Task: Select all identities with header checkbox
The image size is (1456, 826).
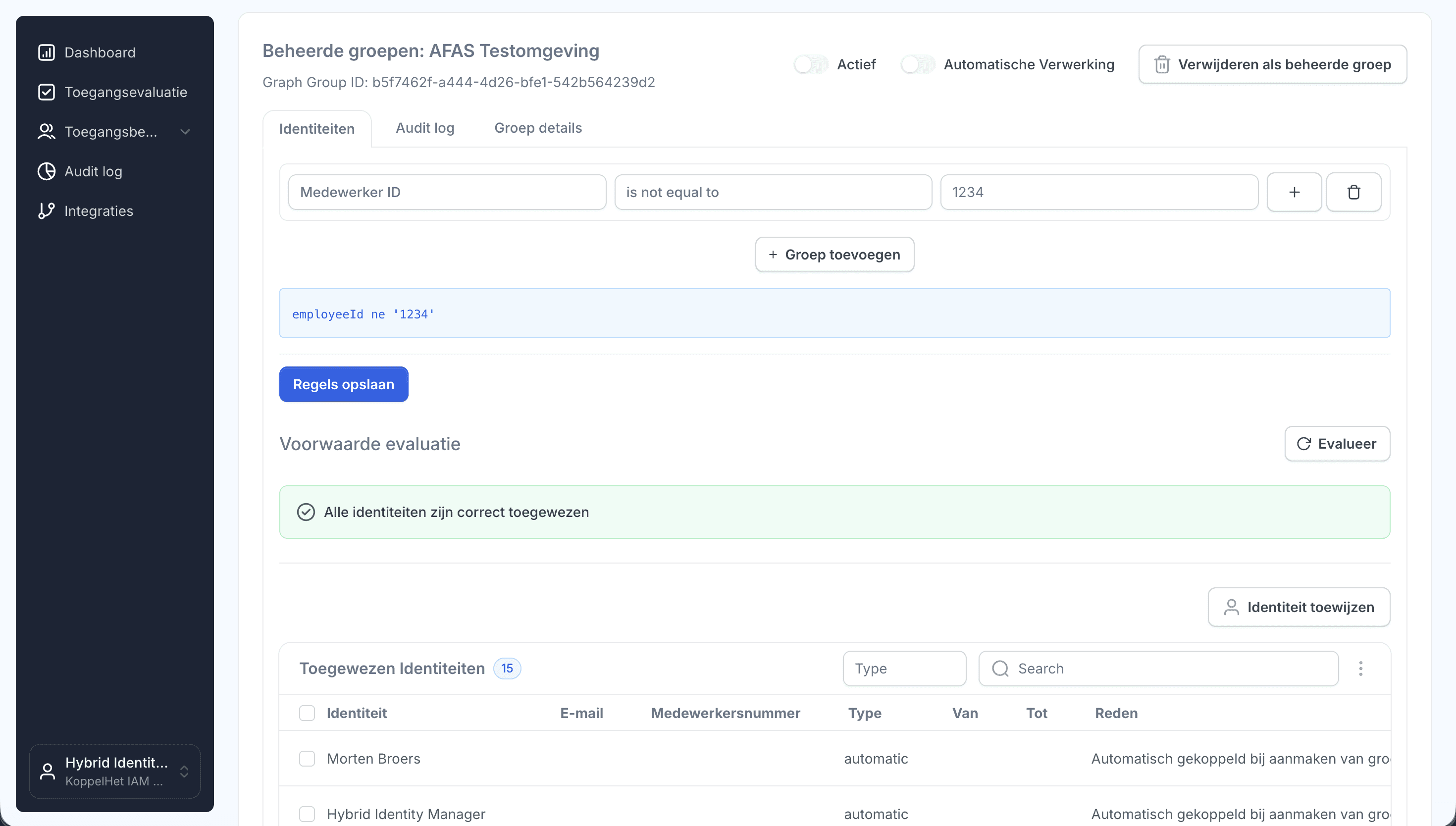Action: tap(307, 713)
